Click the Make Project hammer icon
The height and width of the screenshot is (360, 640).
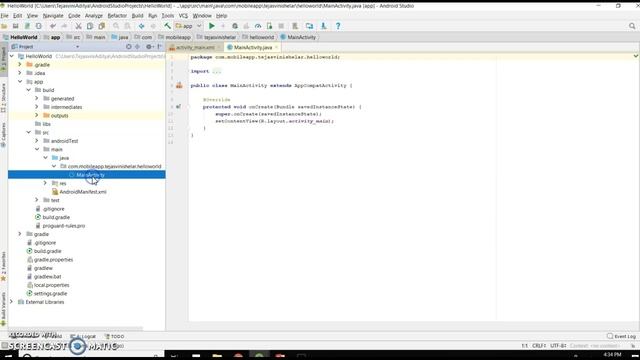167,26
